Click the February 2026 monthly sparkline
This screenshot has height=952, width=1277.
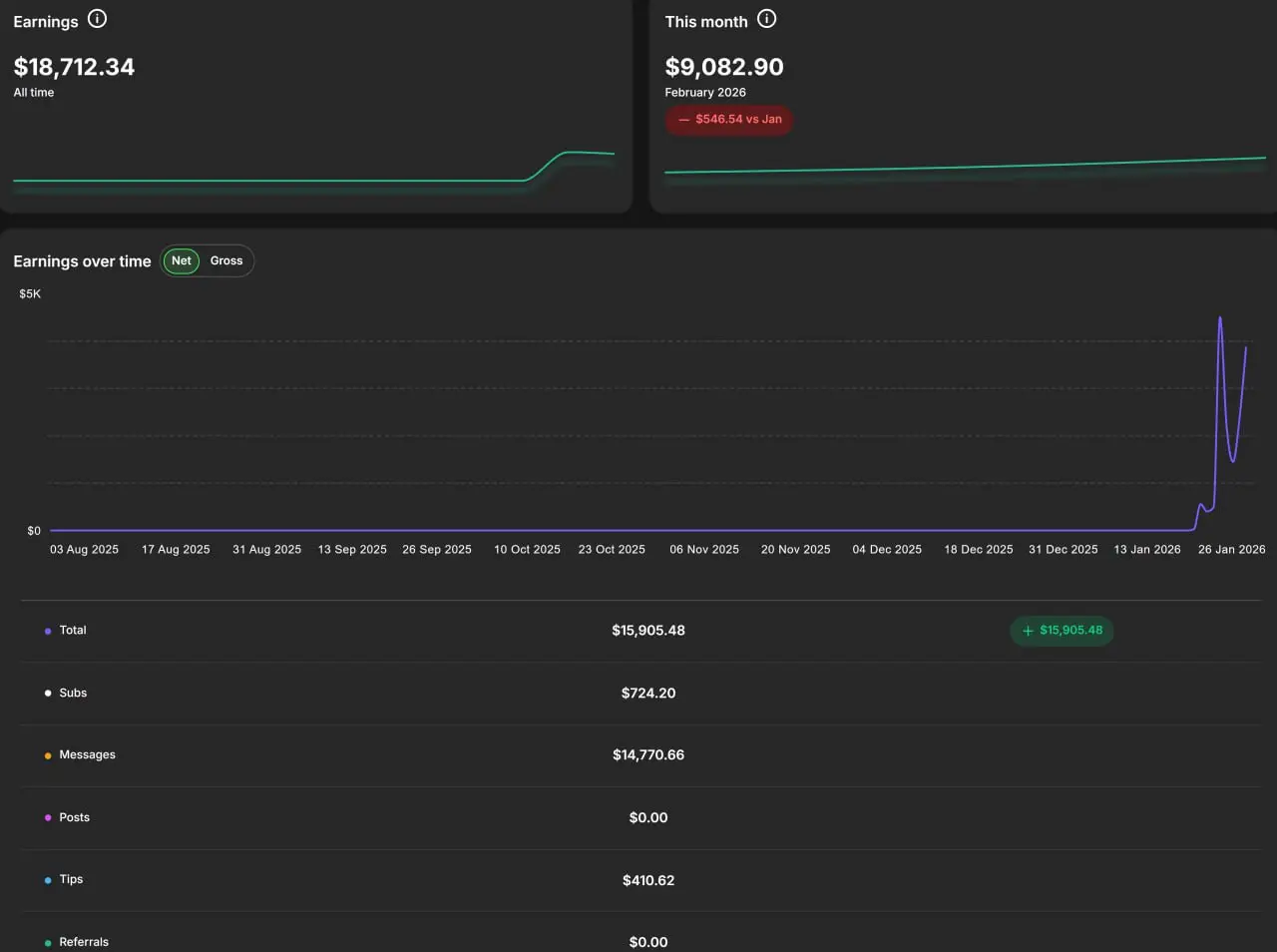tap(965, 166)
